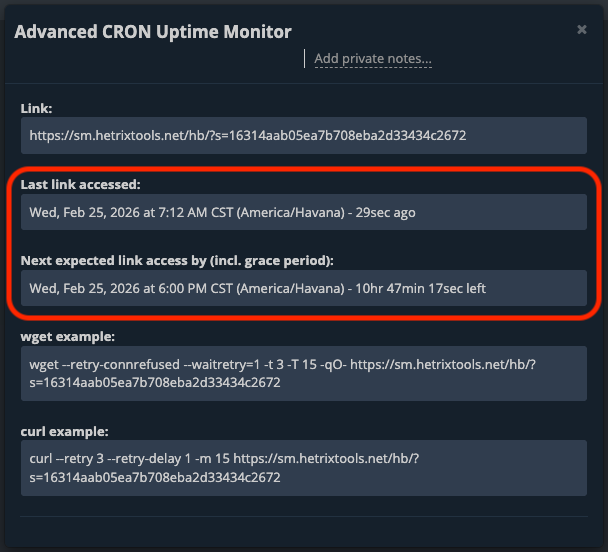Click the curl example command box

[x=303, y=467]
